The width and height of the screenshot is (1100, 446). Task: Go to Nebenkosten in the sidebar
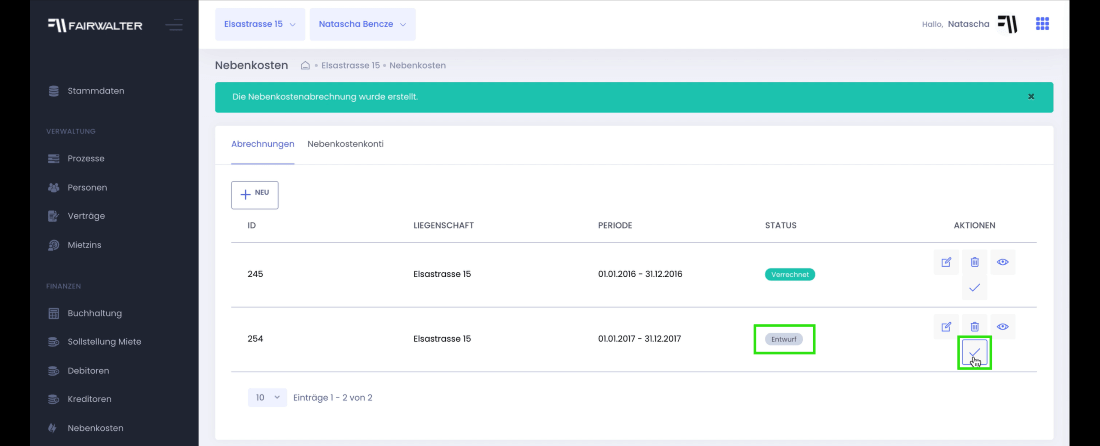tap(95, 428)
